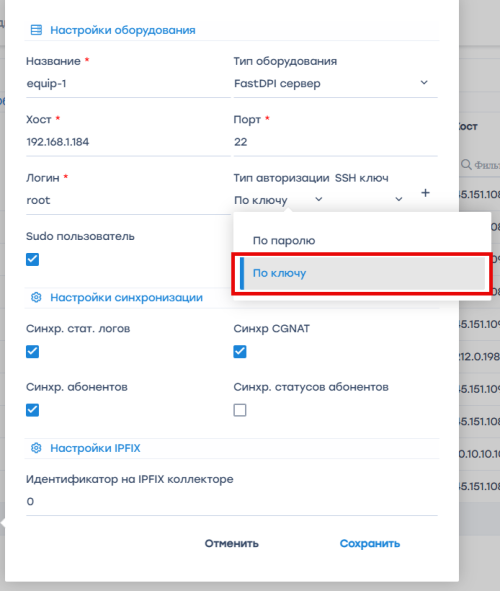Click the Порт input field
The height and width of the screenshot is (591, 500).
coord(335,142)
